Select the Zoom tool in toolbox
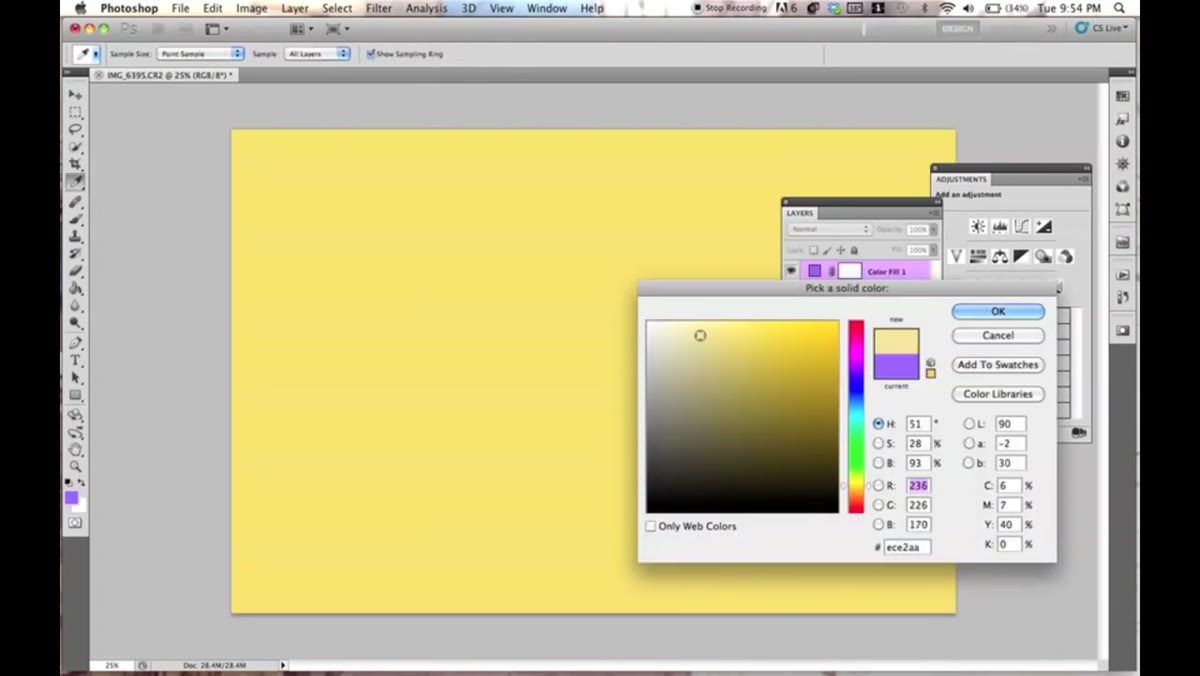This screenshot has height=676, width=1200. [75, 466]
